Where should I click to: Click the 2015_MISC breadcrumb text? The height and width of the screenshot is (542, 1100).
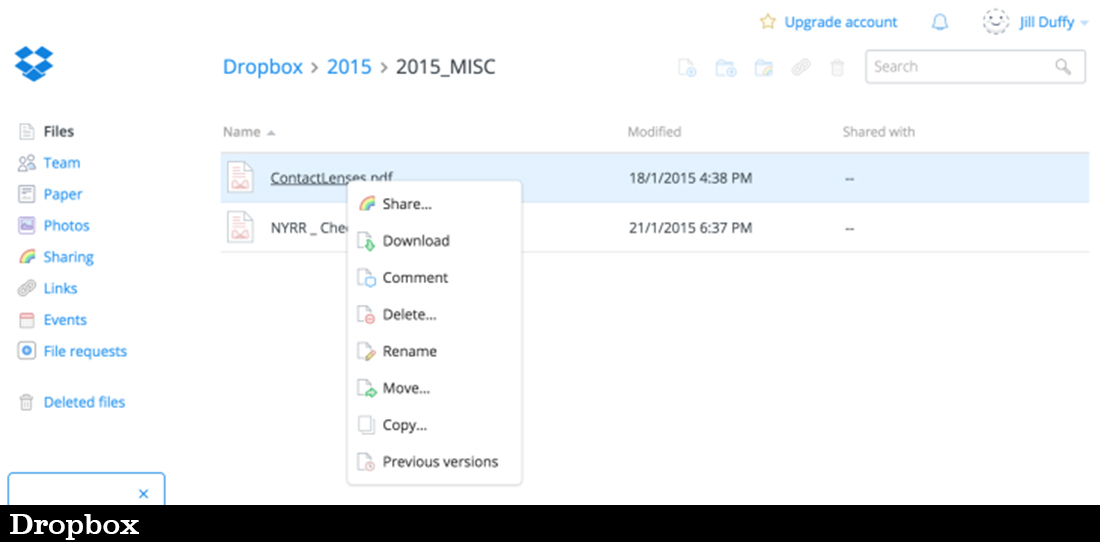[x=445, y=67]
